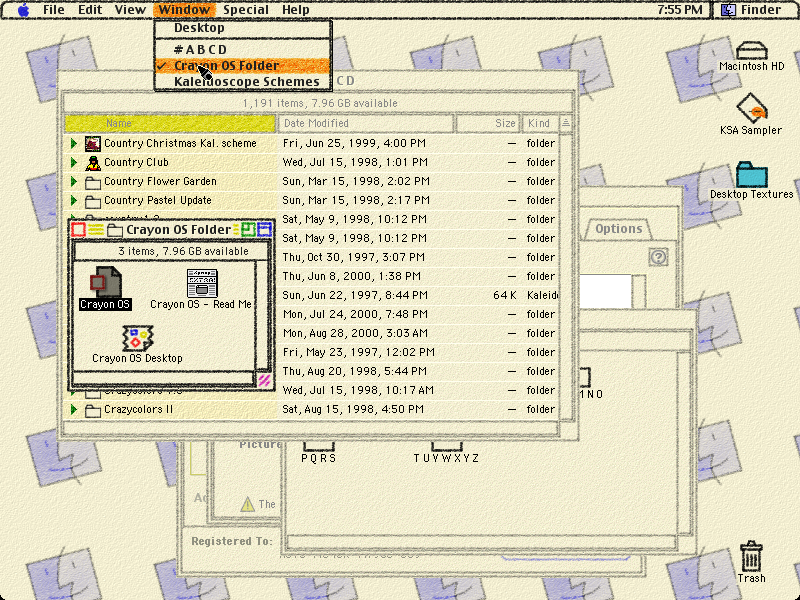Click the Crayon OS Folder window title text
This screenshot has width=800, height=600.
[x=179, y=230]
